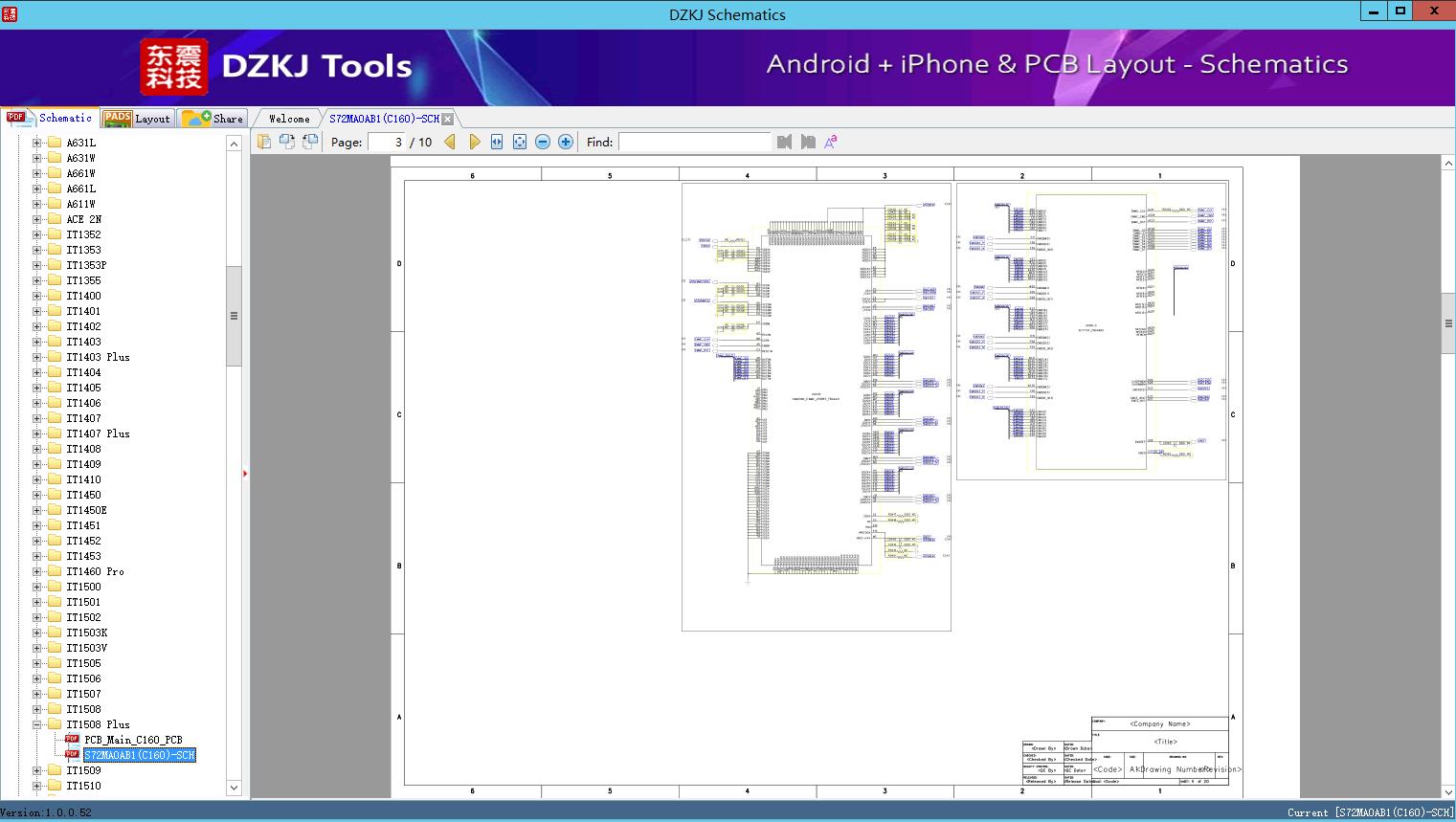1456x822 pixels.
Task: Go to the next page arrow
Action: pos(474,142)
